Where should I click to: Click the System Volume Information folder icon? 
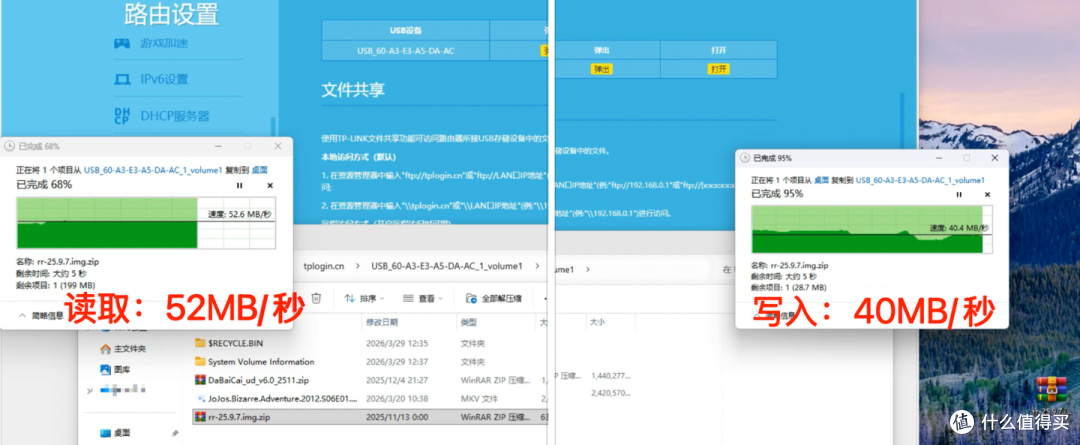pyautogui.click(x=200, y=362)
